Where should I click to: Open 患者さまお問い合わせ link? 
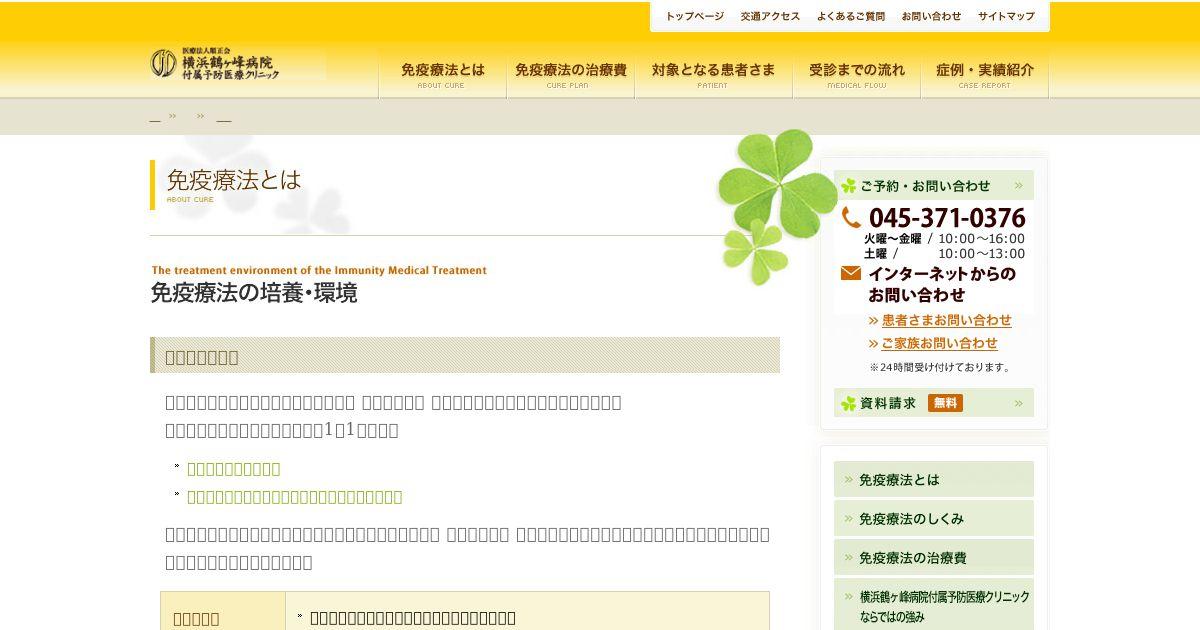click(x=946, y=320)
